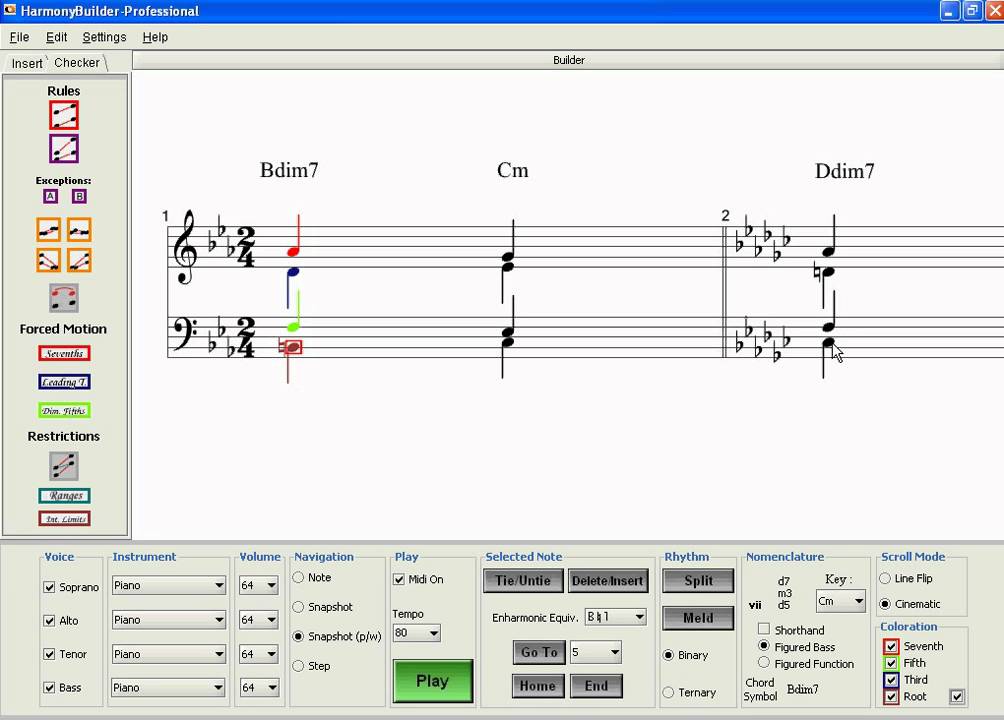Toggle the Ranges restriction icon
The height and width of the screenshot is (720, 1004).
[64, 496]
